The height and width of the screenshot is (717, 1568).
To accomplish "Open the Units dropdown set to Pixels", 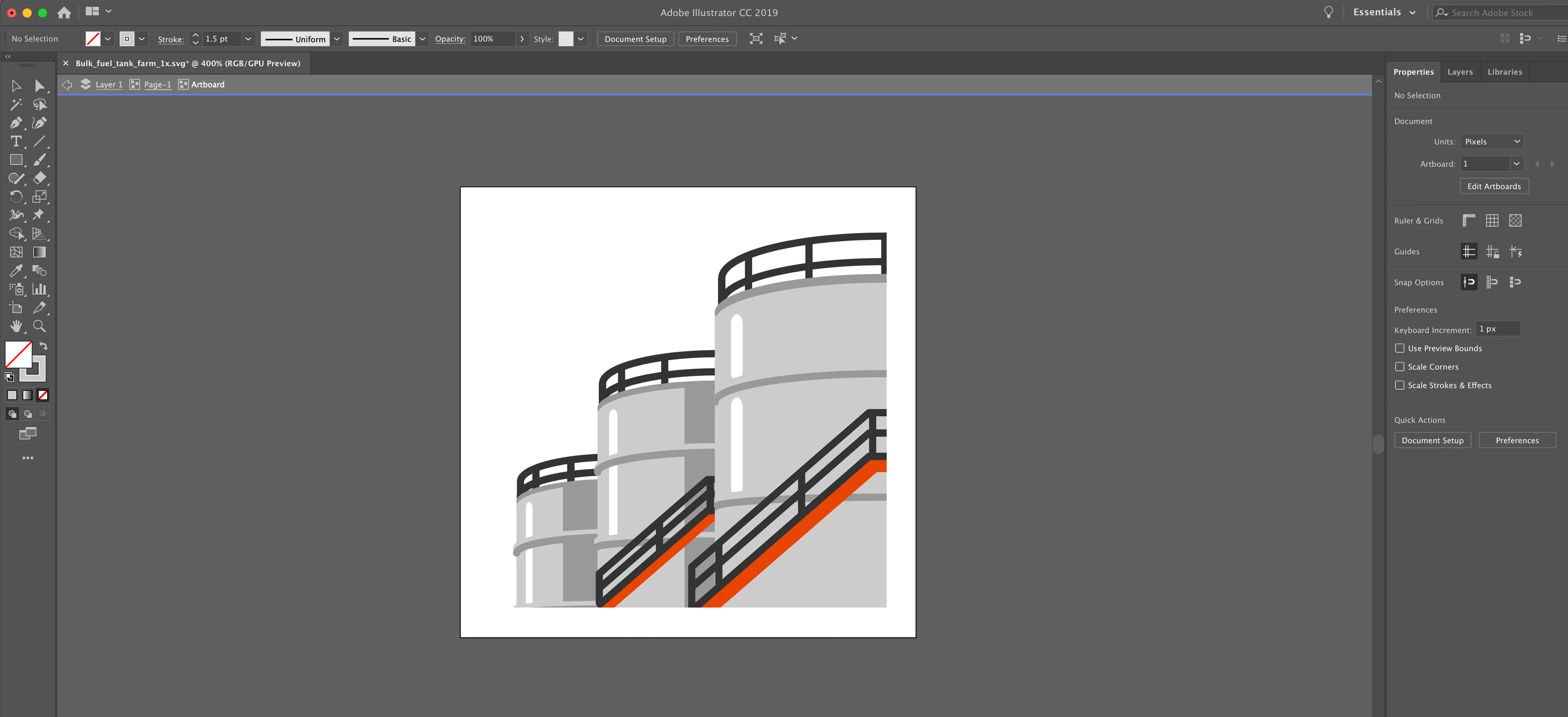I will tap(1491, 142).
